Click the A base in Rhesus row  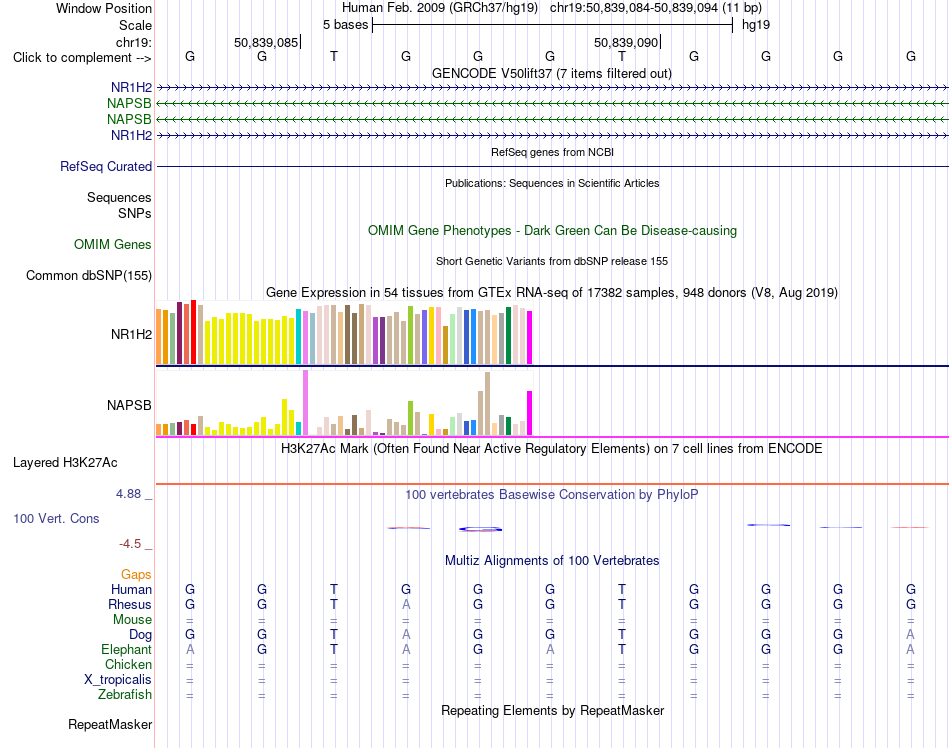(x=406, y=604)
